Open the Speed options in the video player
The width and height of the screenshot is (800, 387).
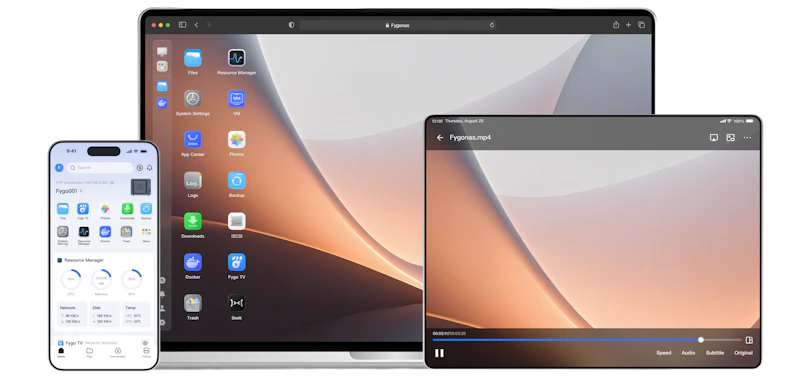(x=664, y=353)
